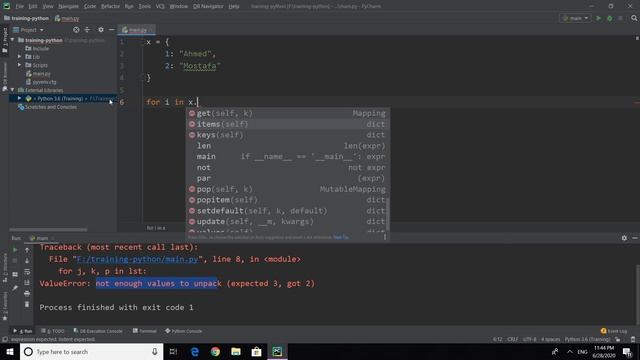
Task: Toggle soft-wrap in Run console
Action: pos(27,272)
